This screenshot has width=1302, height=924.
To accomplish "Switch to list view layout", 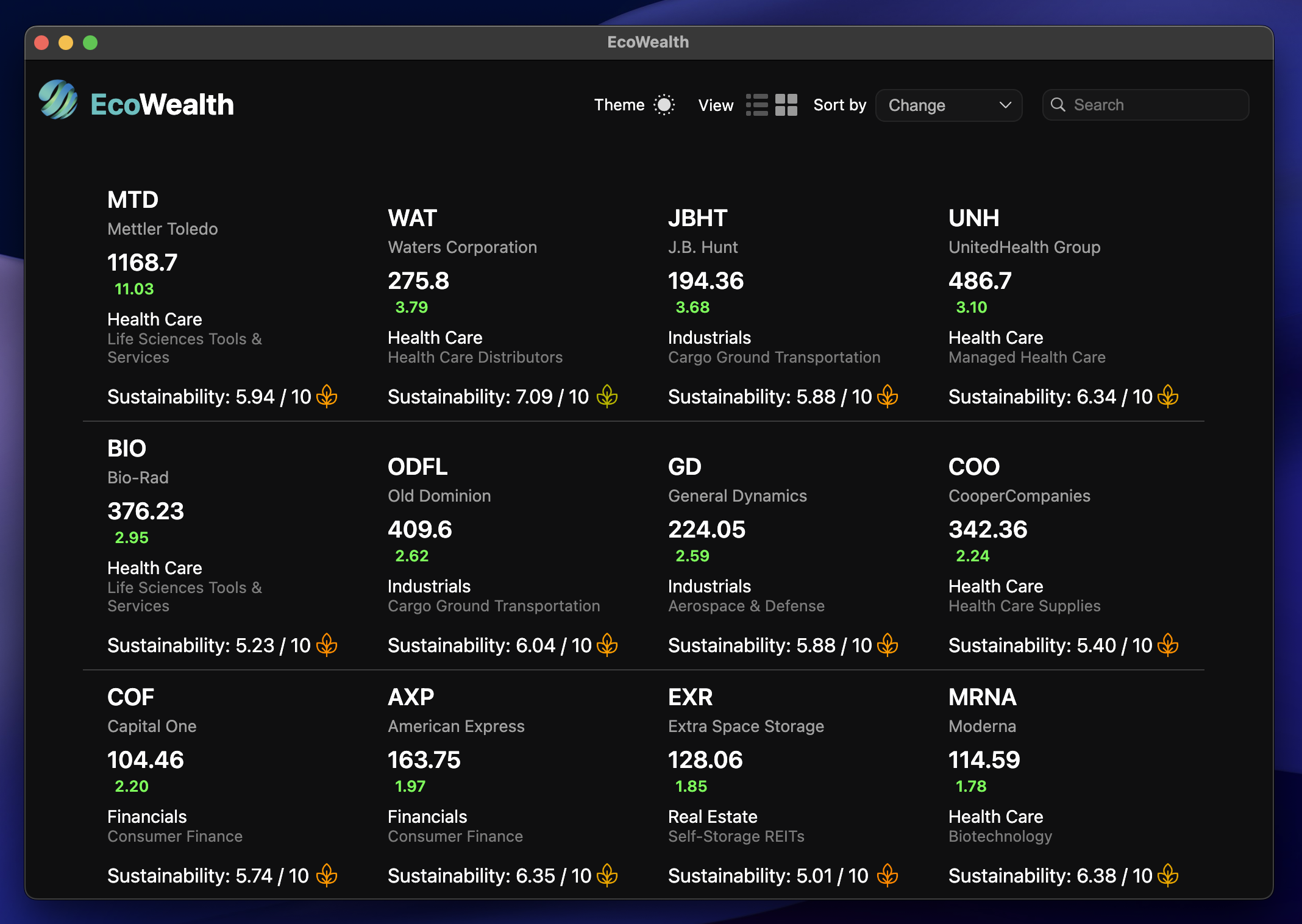I will point(756,105).
